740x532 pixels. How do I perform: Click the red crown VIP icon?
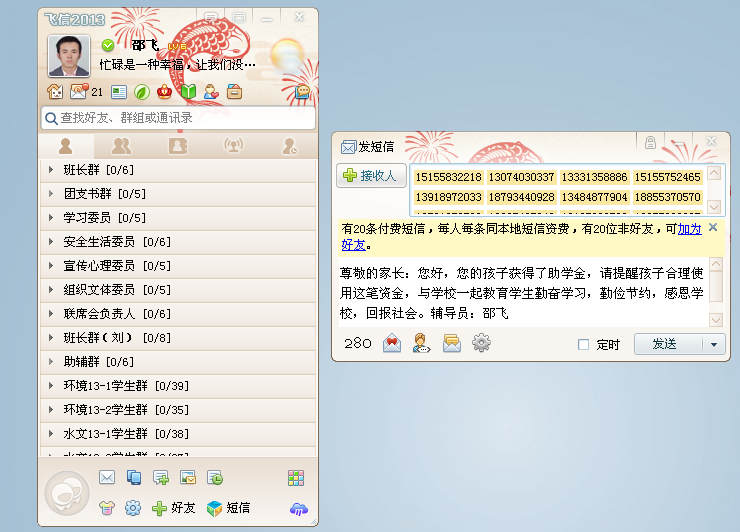pos(165,92)
